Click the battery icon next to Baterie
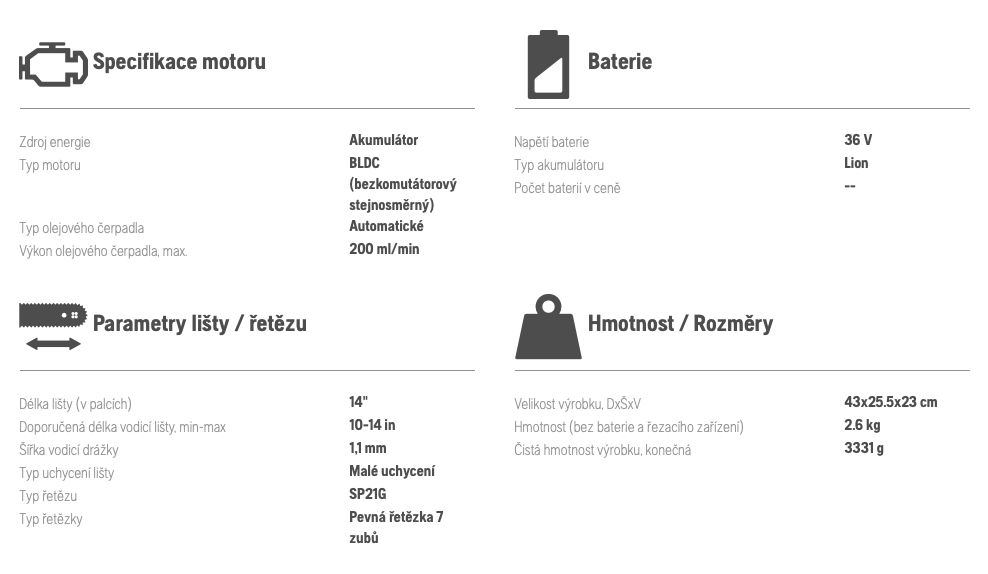Image resolution: width=988 pixels, height=574 pixels. coord(548,64)
